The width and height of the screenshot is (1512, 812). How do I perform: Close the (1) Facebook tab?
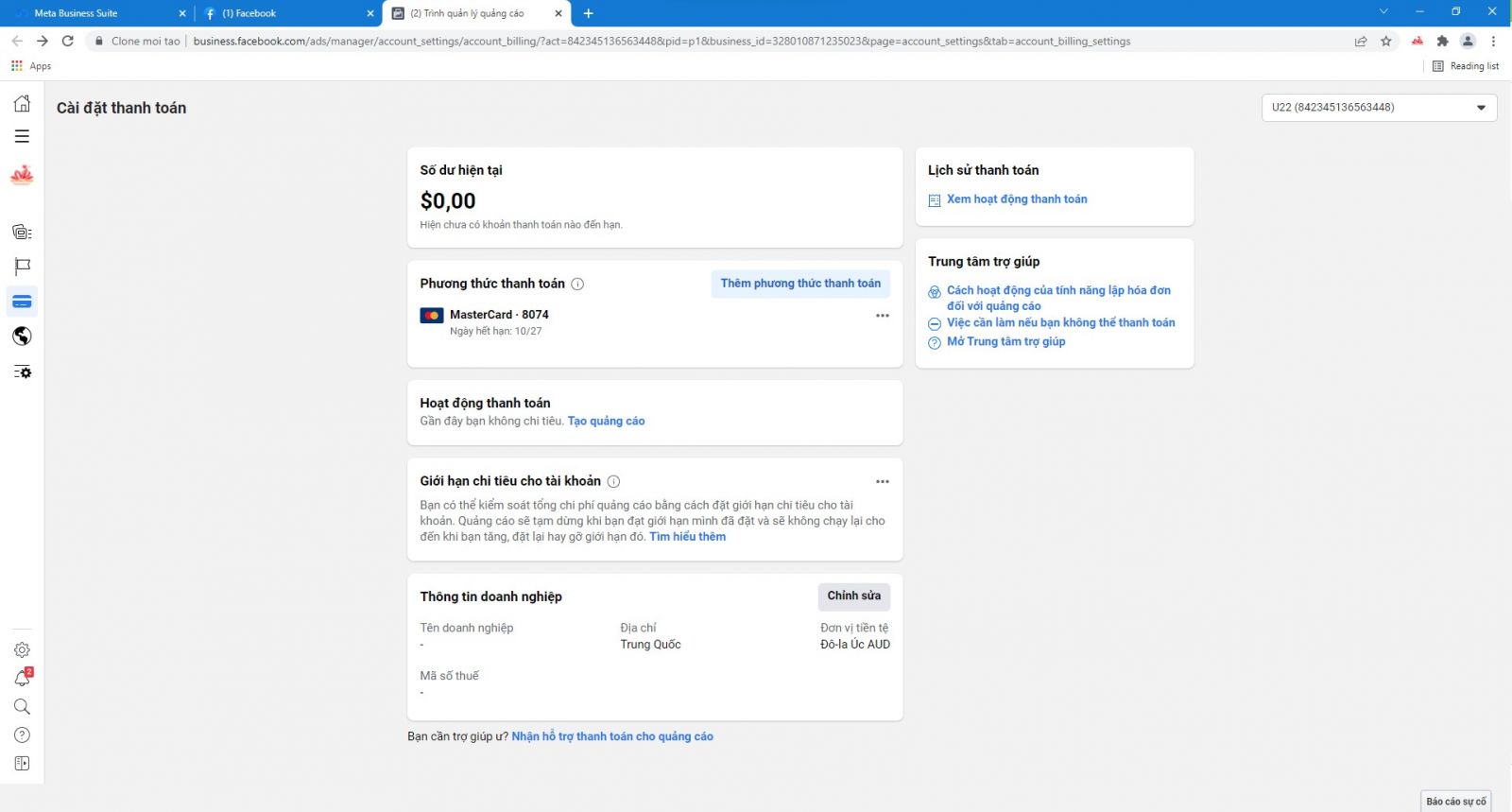(x=370, y=13)
